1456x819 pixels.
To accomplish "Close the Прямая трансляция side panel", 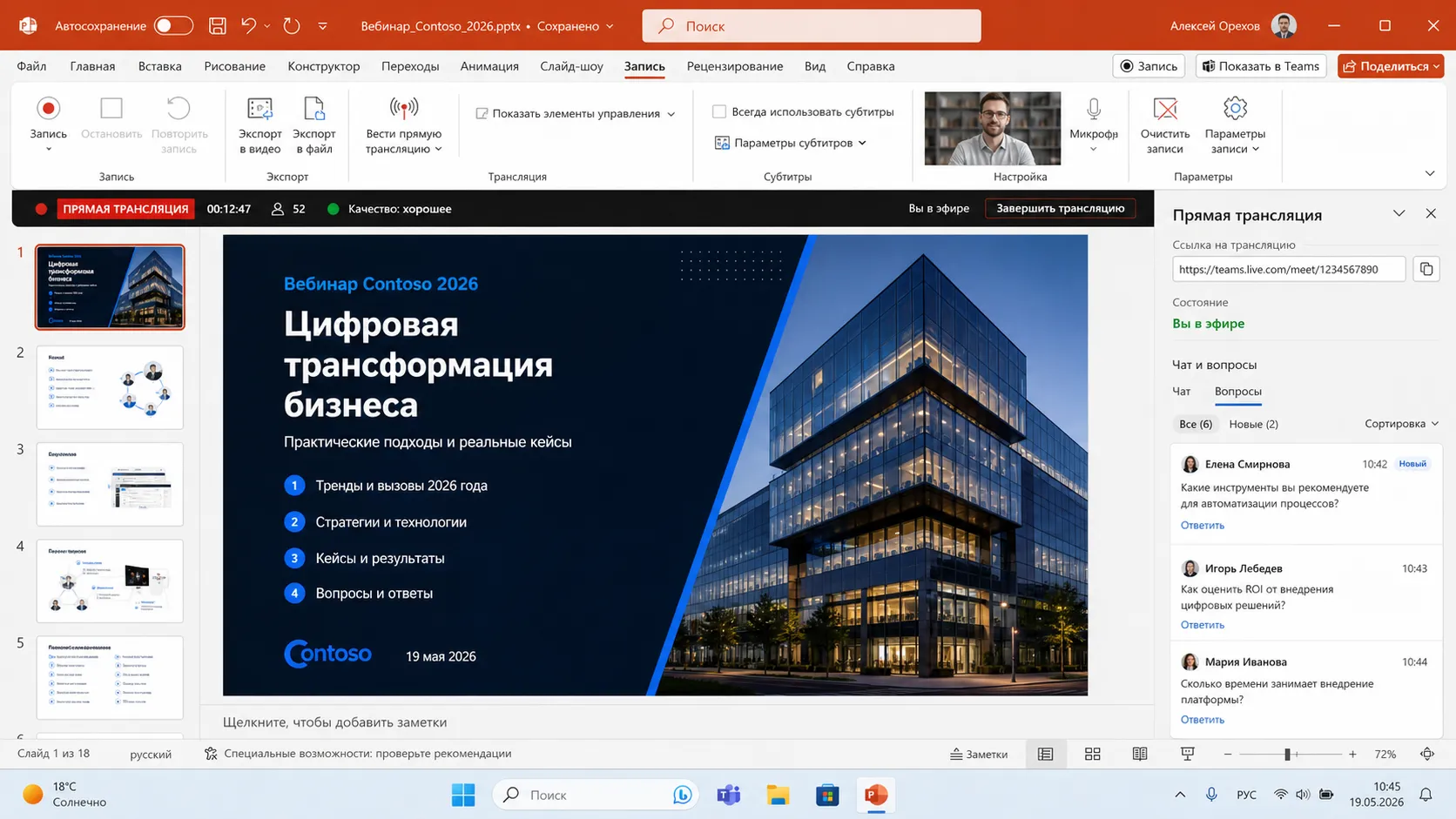I will (1431, 213).
